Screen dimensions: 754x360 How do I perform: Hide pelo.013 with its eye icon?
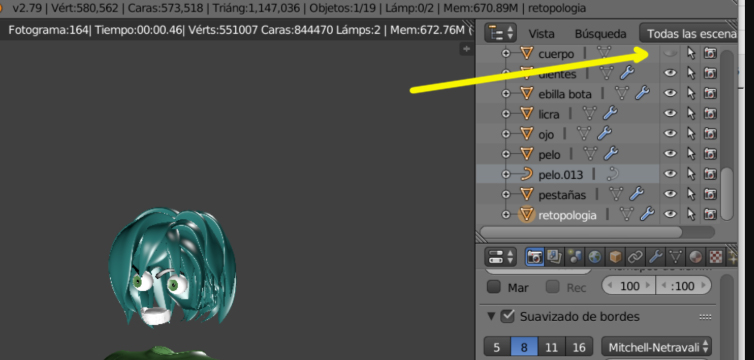(x=670, y=174)
